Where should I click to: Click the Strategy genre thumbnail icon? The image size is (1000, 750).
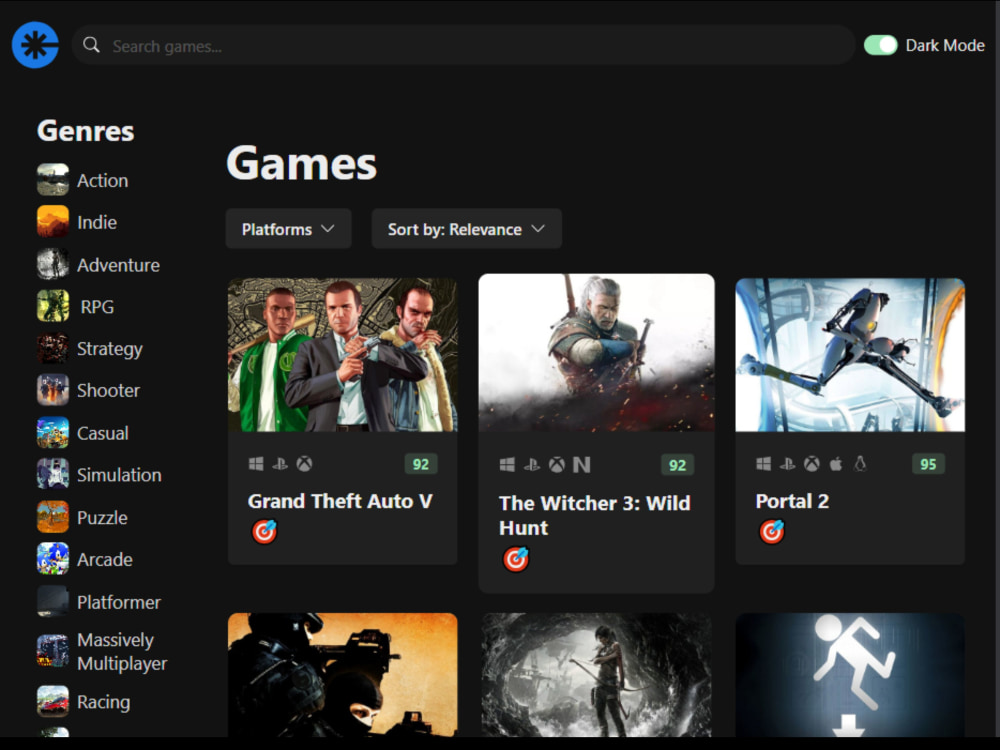click(53, 348)
